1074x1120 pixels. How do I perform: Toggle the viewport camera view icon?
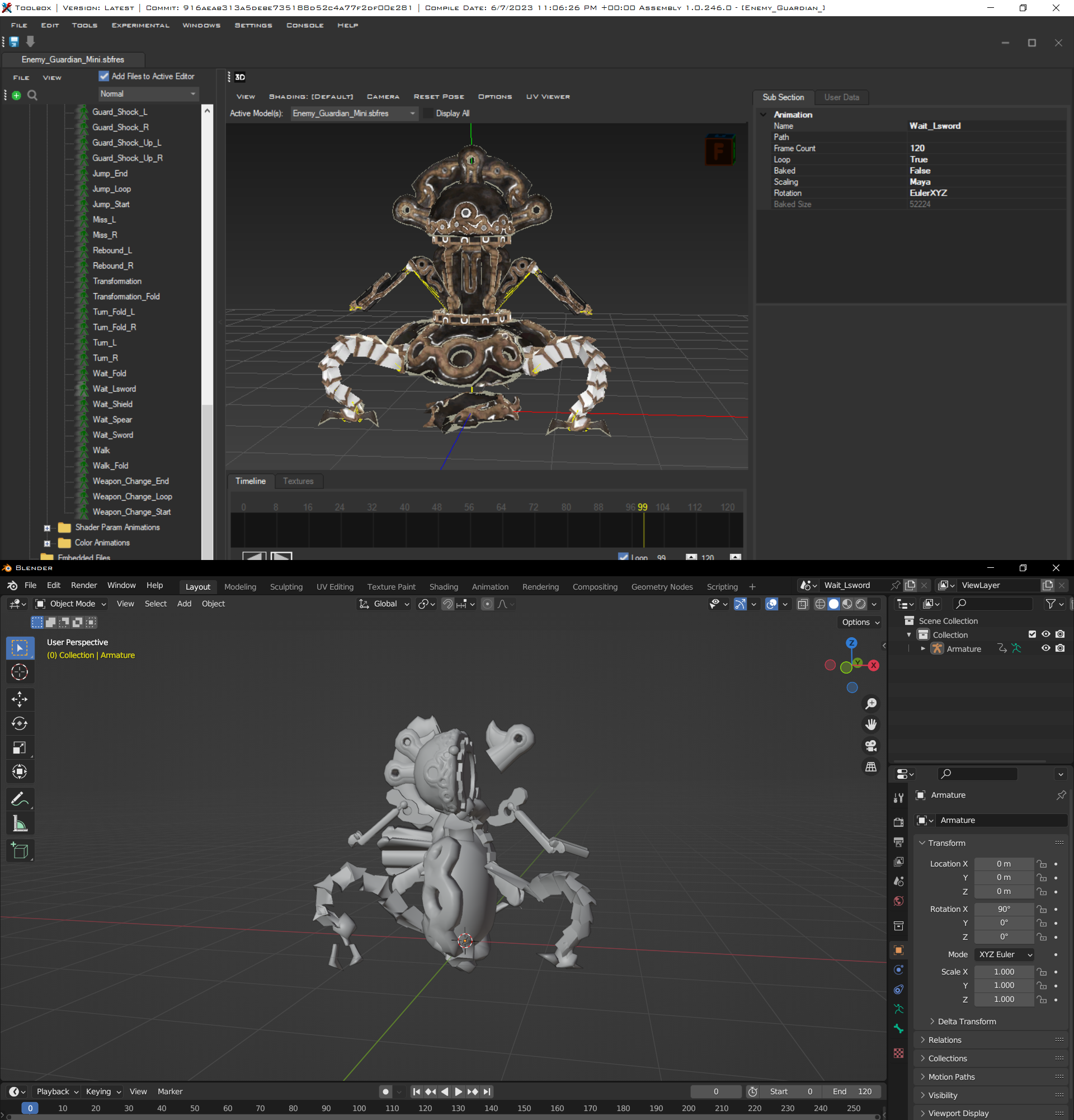[870, 746]
